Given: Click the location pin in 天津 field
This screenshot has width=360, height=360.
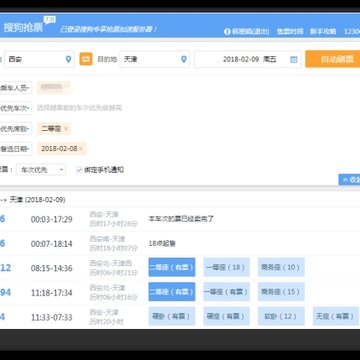Looking at the screenshot, I should (184, 59).
